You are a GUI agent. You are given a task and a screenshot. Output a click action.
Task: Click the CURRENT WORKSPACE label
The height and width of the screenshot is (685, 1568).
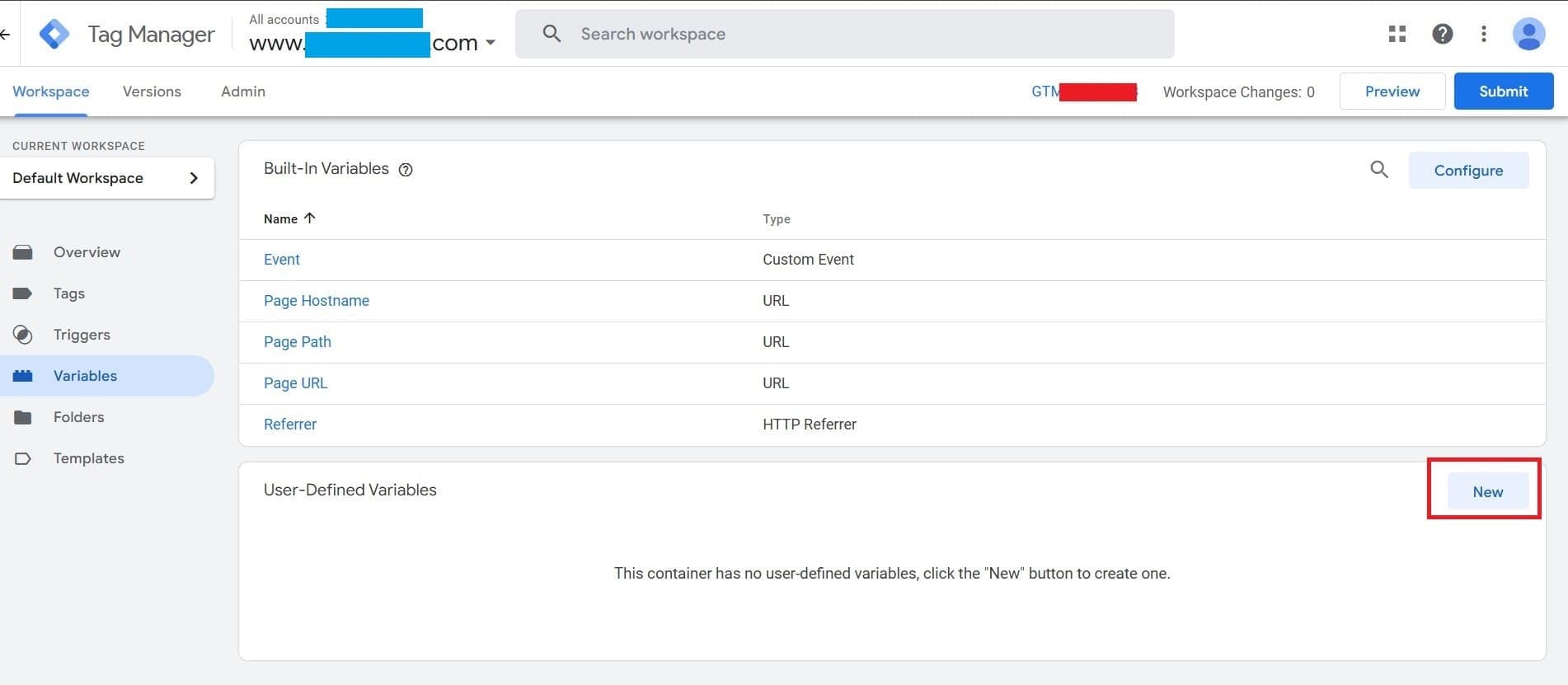click(78, 146)
